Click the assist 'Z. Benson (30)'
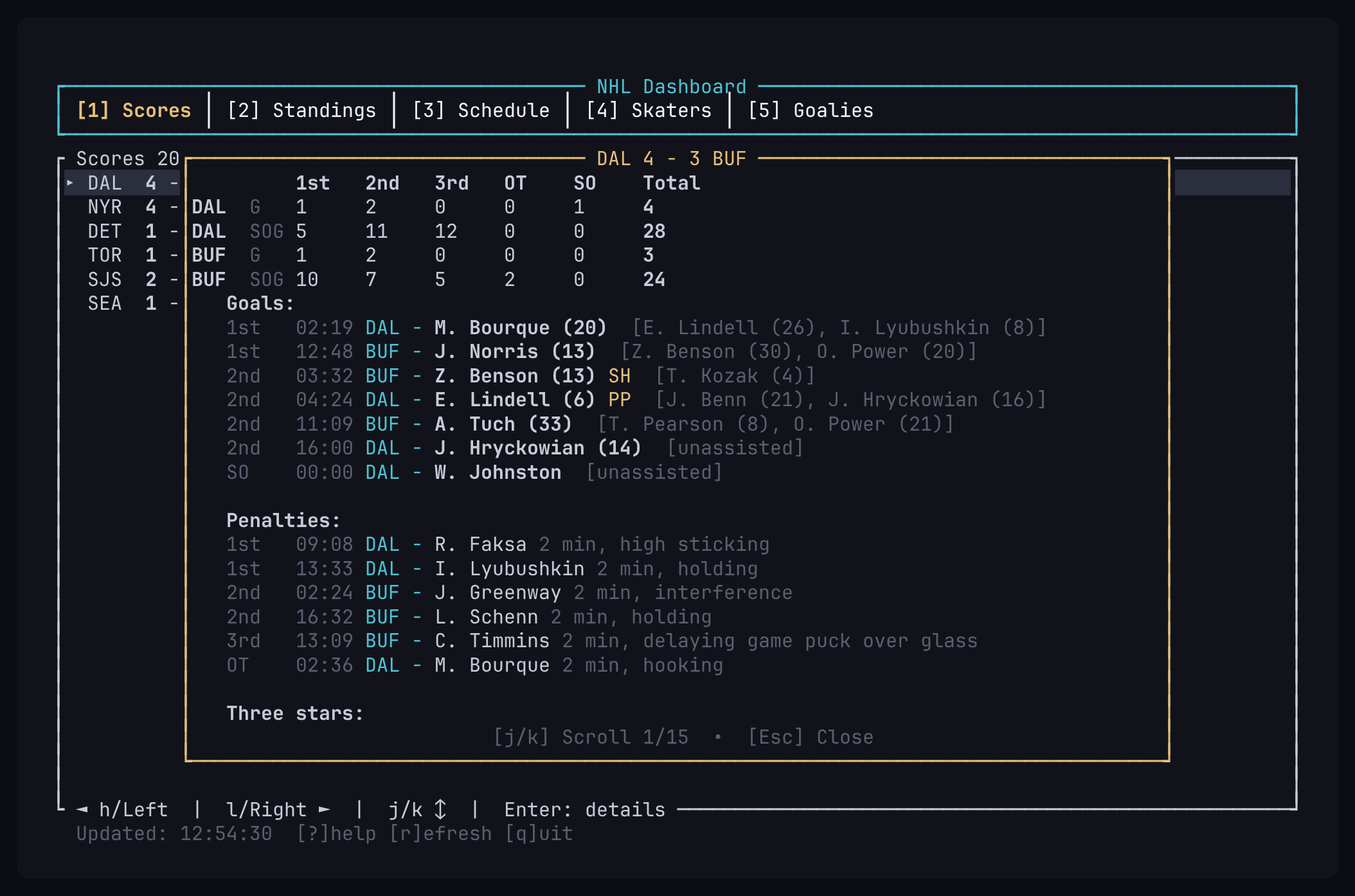The height and width of the screenshot is (896, 1355). [x=712, y=352]
